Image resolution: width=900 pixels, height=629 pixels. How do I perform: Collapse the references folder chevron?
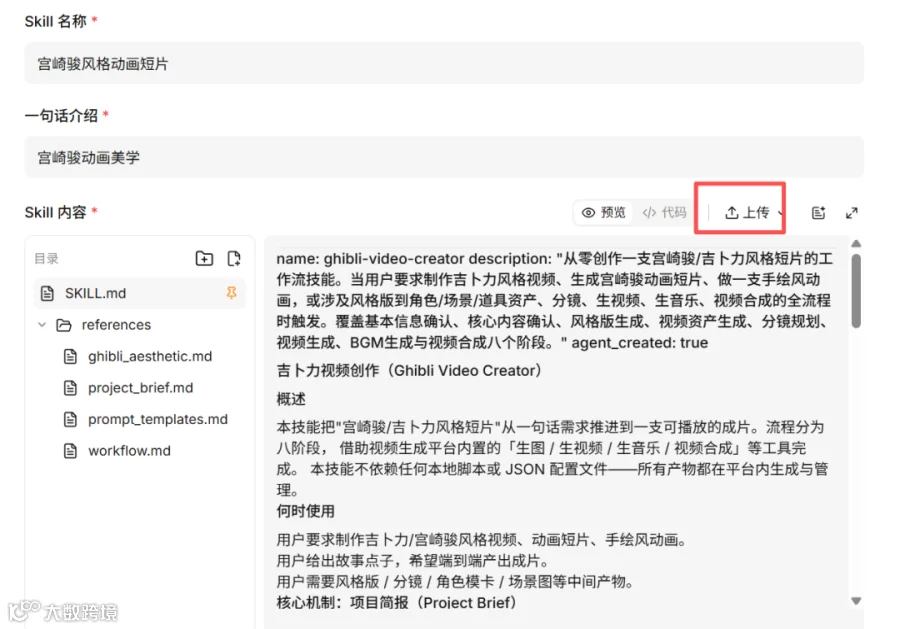[x=42, y=325]
